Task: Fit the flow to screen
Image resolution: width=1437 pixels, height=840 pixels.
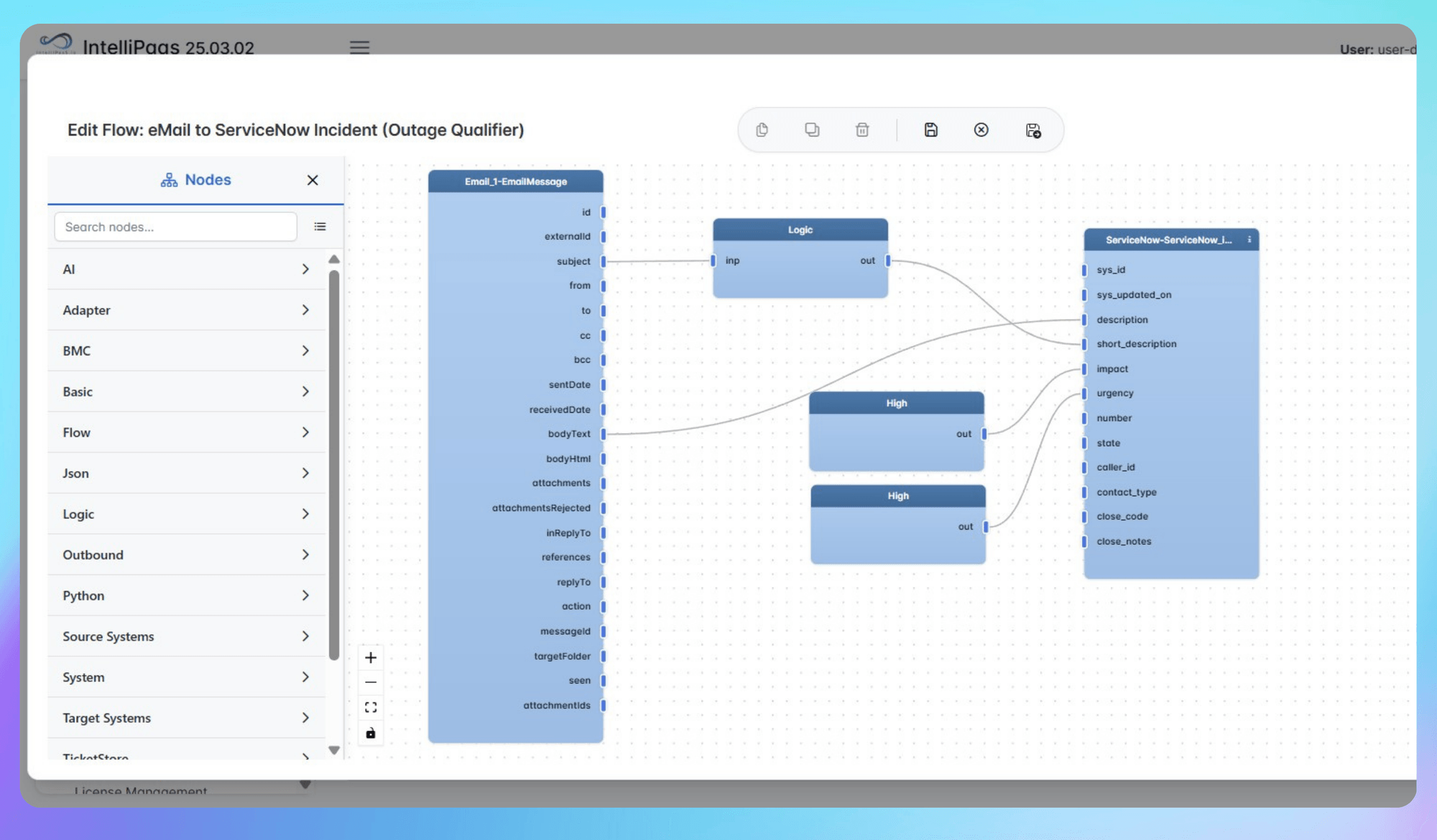Action: [x=371, y=707]
